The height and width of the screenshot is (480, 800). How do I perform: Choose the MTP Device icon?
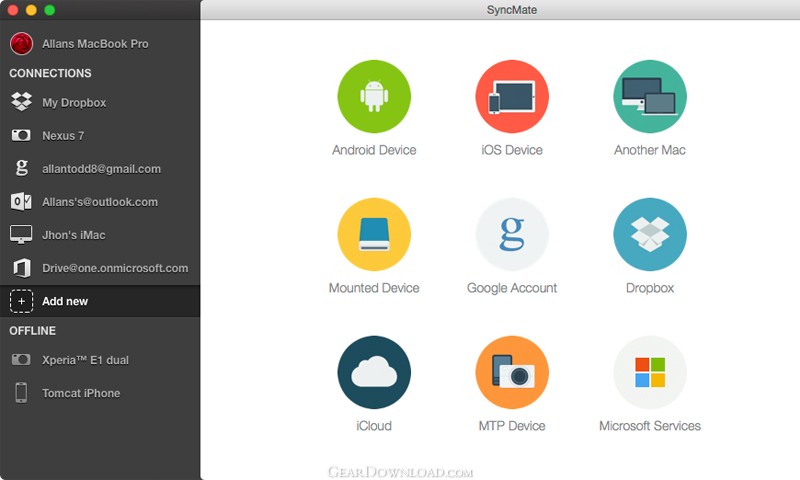[x=512, y=372]
